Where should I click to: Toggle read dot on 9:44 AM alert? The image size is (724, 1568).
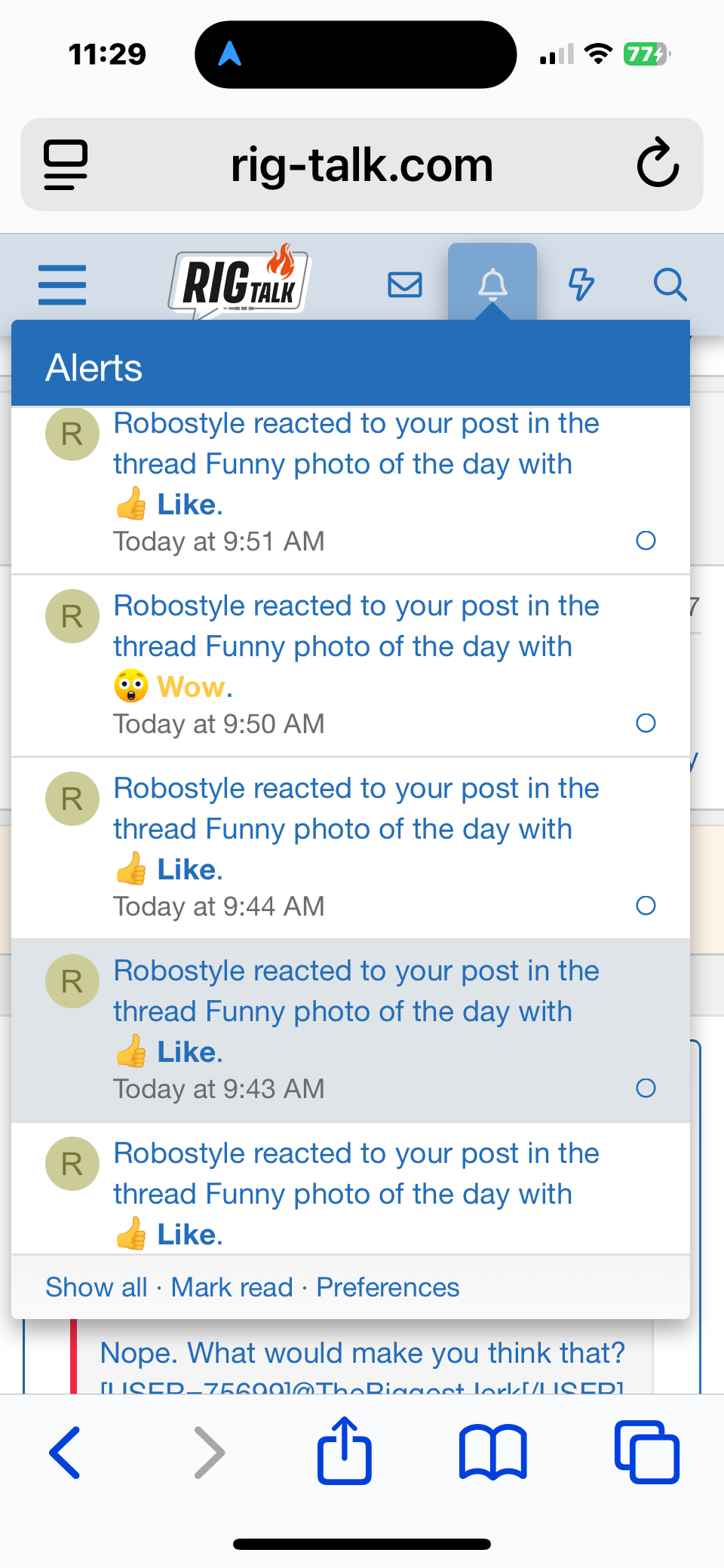pos(646,906)
